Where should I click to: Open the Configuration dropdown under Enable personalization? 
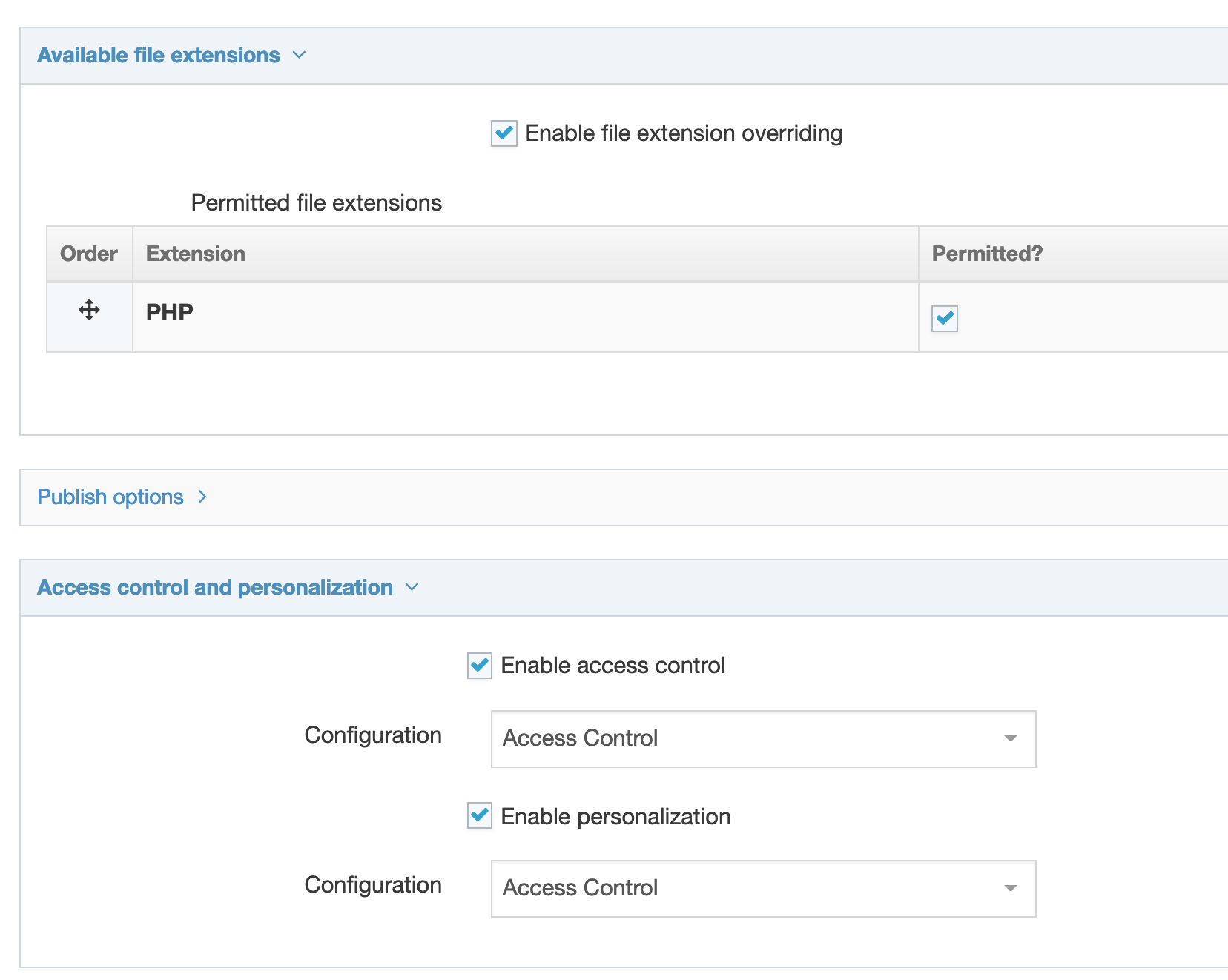tap(762, 889)
